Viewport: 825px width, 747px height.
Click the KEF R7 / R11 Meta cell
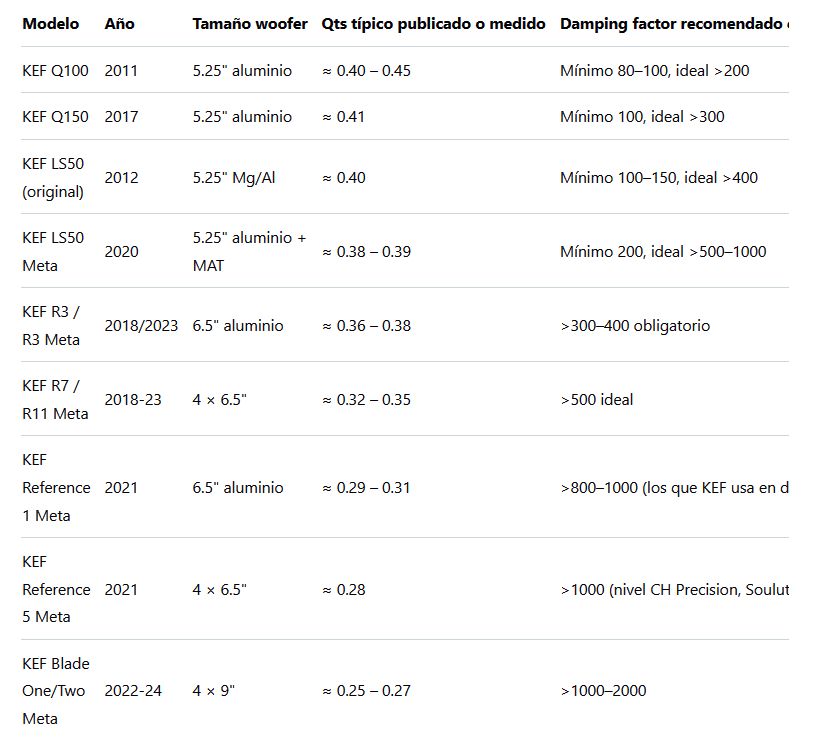(x=55, y=400)
